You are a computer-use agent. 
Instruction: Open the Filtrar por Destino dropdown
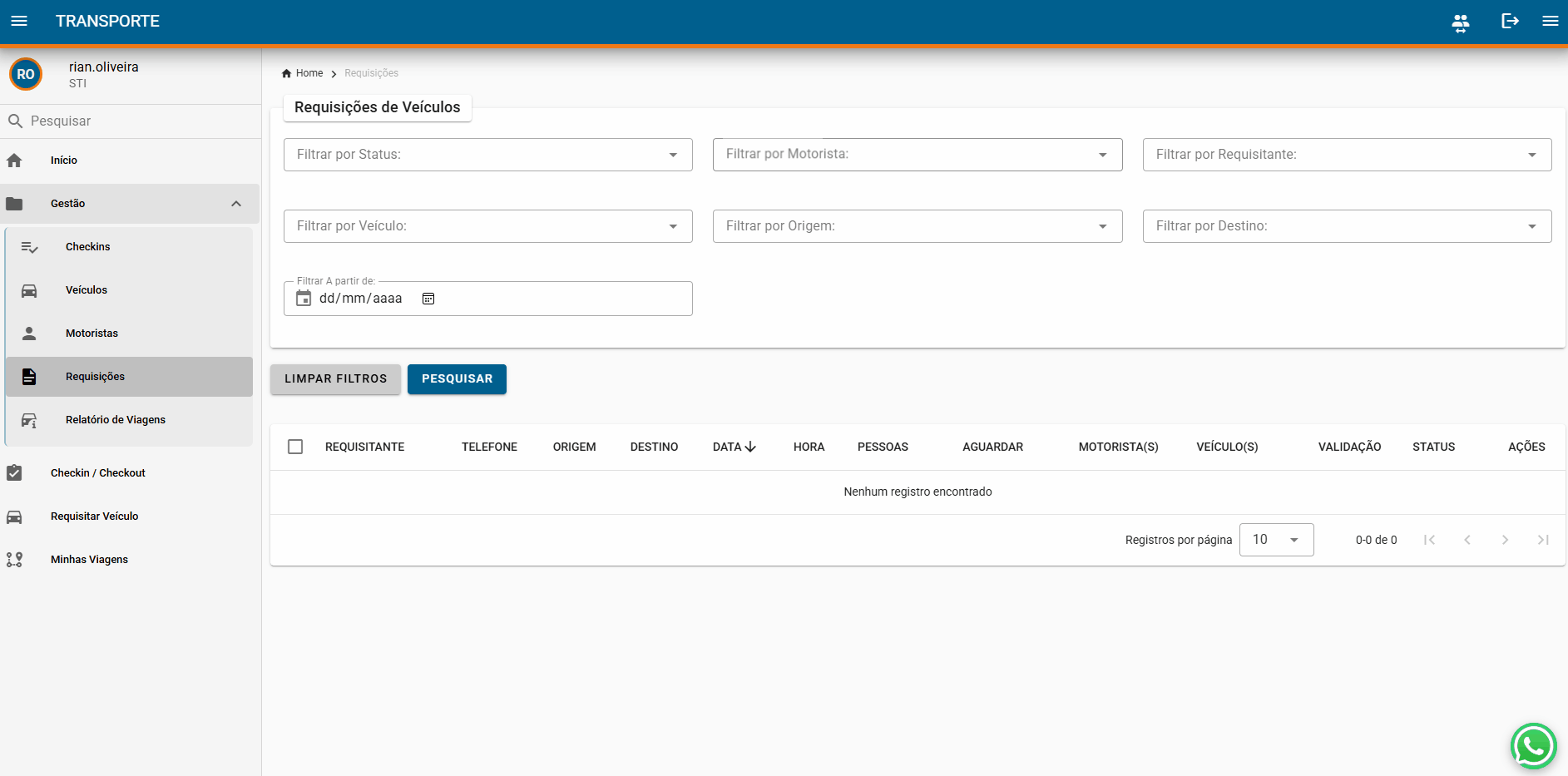pos(1348,226)
